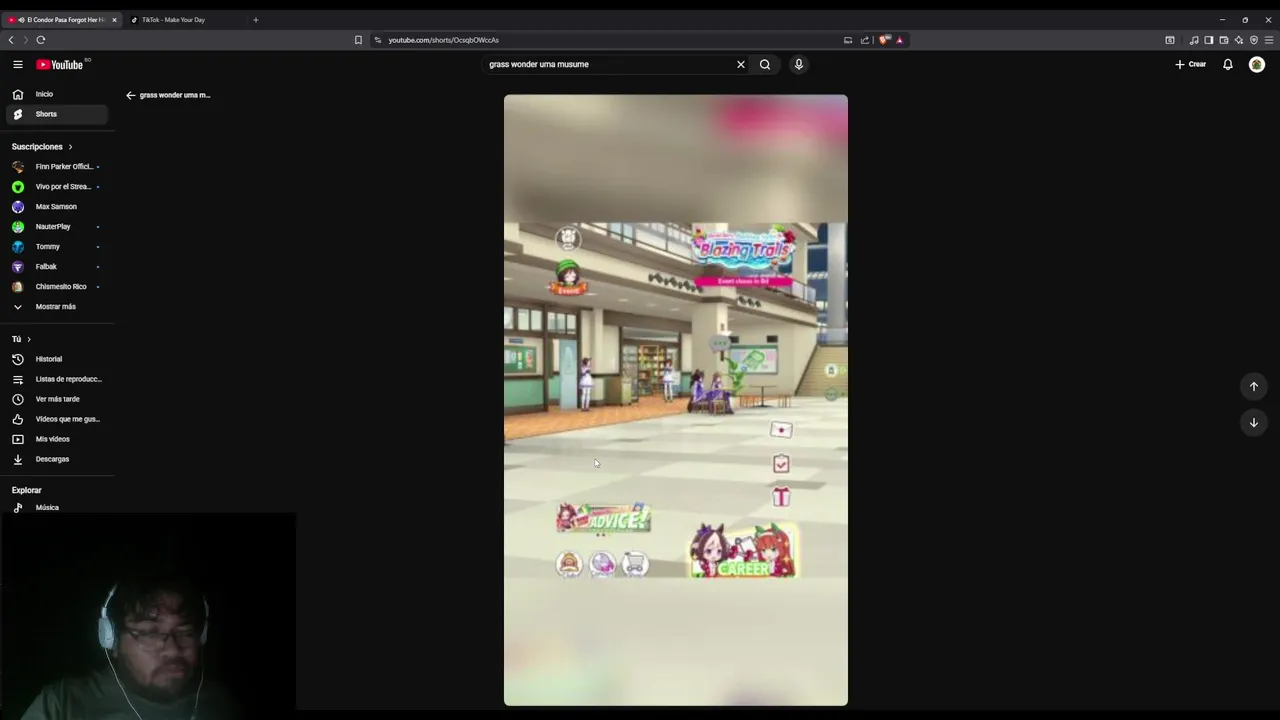
Task: Open the notifications bell
Action: pyautogui.click(x=1228, y=64)
